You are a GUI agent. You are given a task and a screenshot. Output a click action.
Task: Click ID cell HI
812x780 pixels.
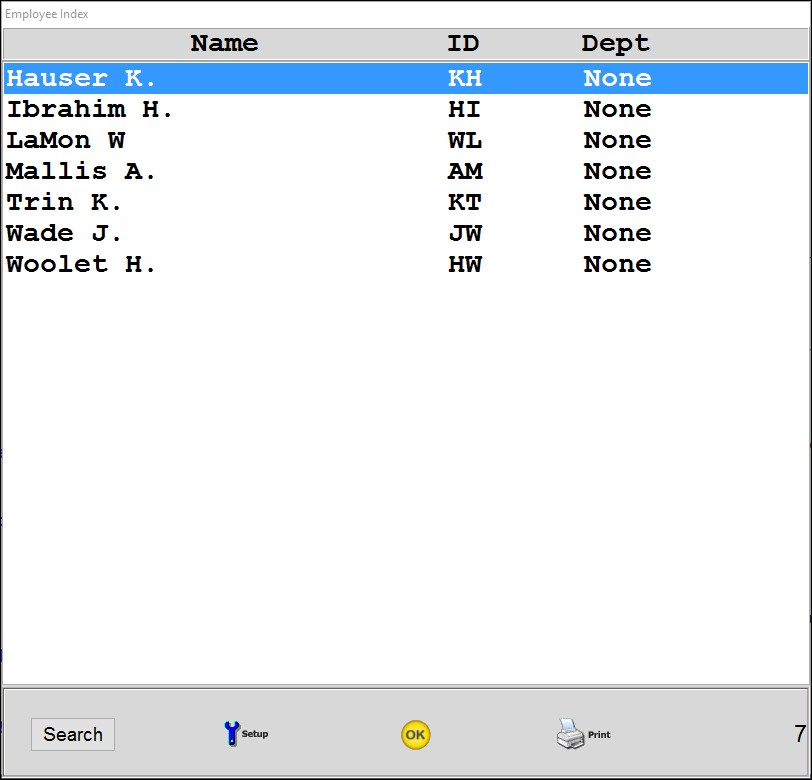tap(465, 109)
